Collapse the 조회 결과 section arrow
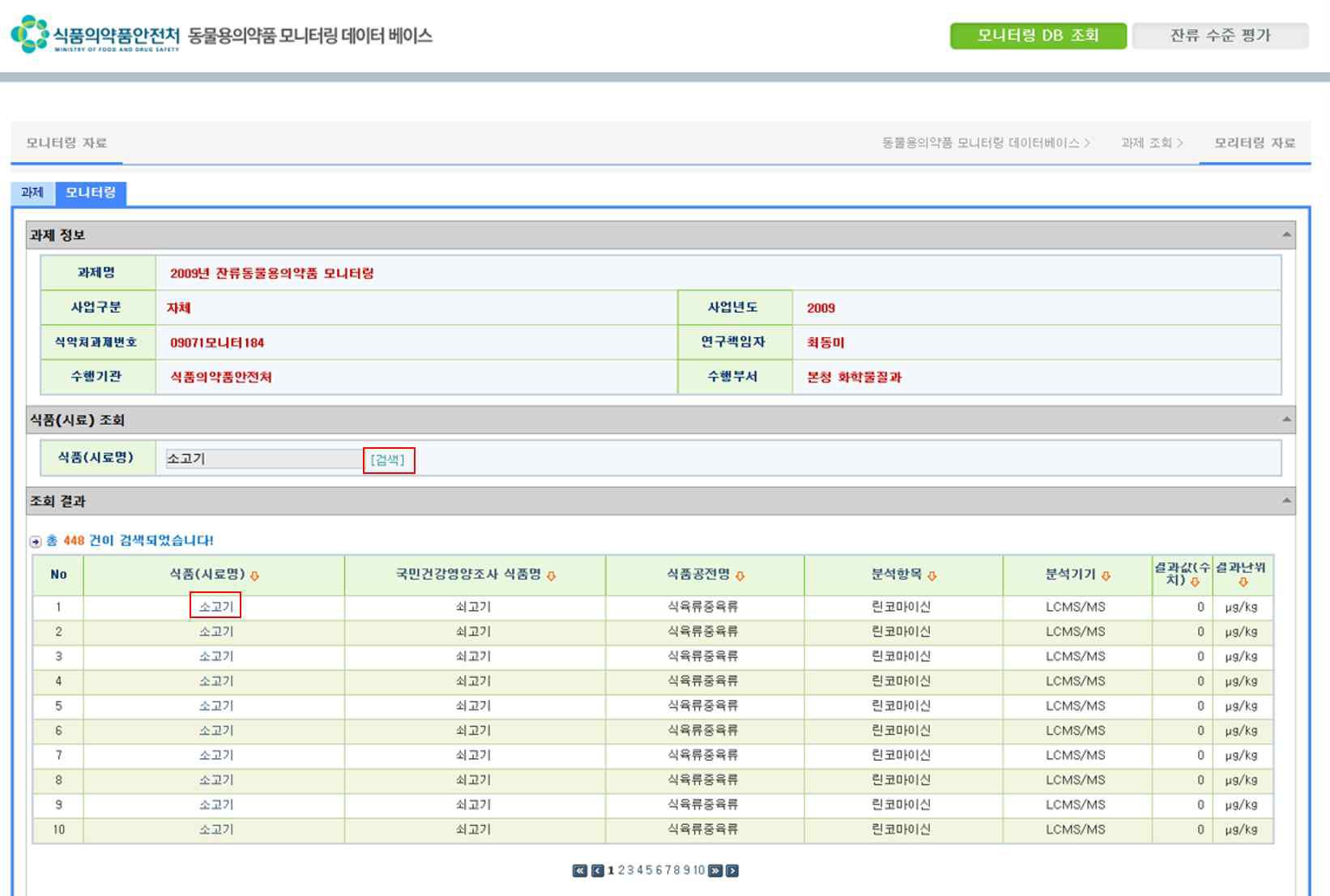The height and width of the screenshot is (896, 1330). click(1286, 501)
